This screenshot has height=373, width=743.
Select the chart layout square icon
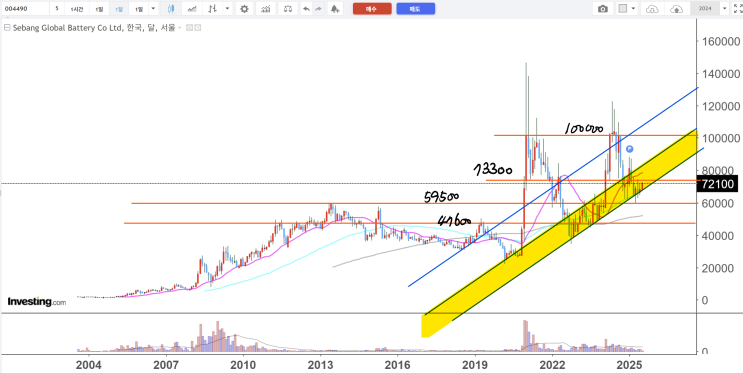pos(623,9)
